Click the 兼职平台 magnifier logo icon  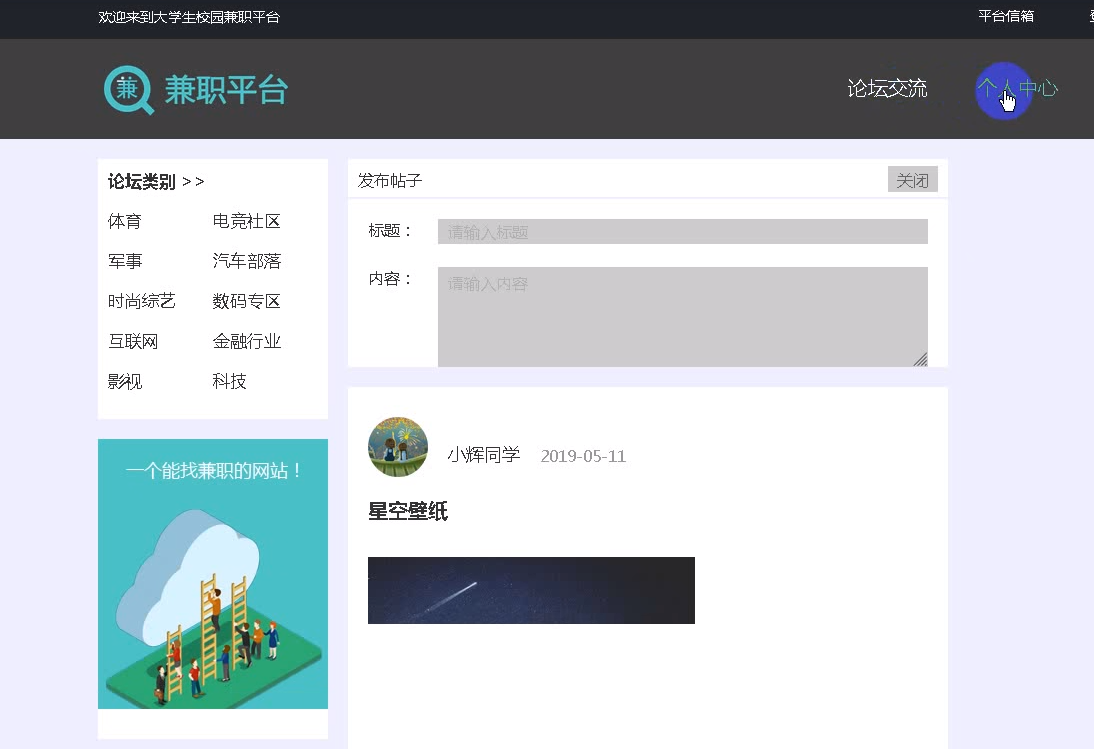[128, 89]
